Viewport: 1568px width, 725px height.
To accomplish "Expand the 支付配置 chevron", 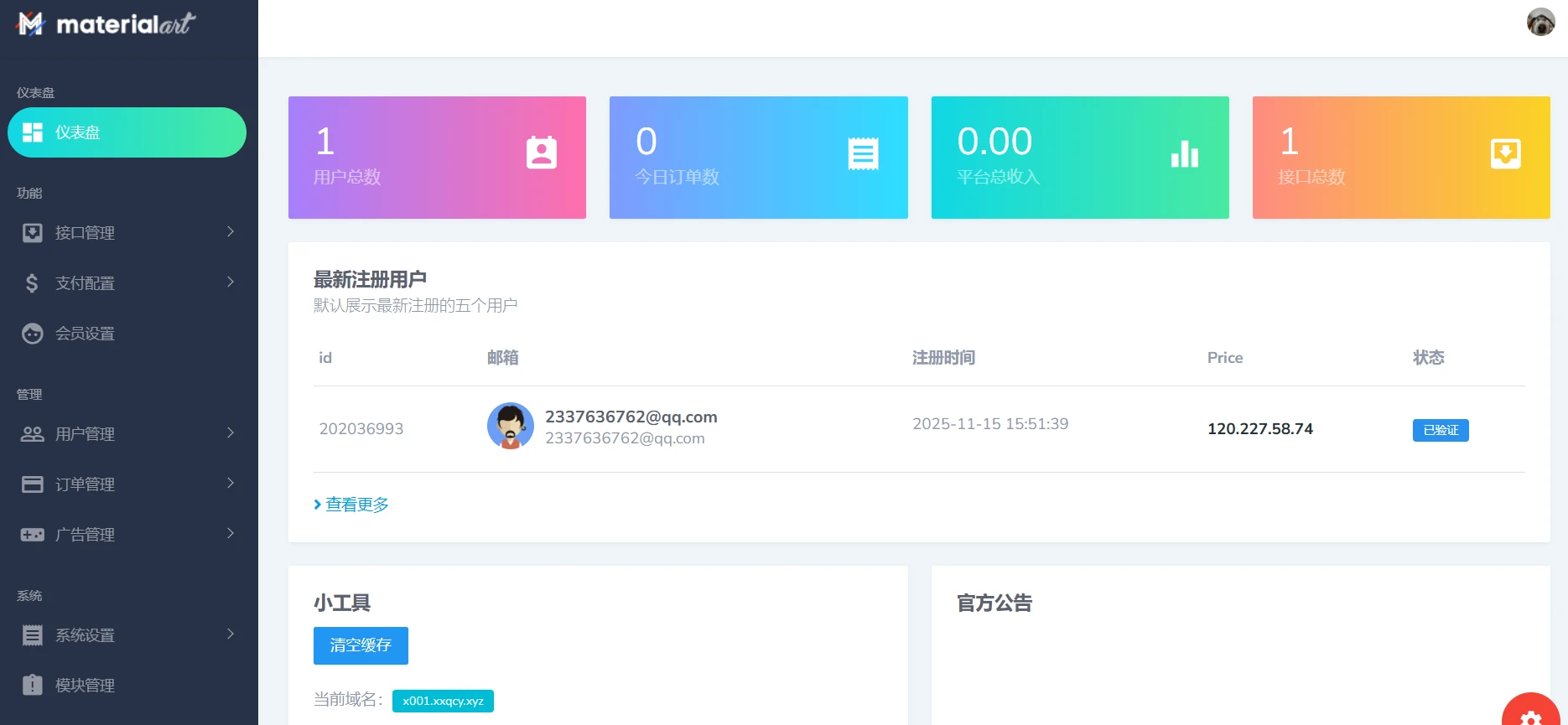I will coord(231,282).
